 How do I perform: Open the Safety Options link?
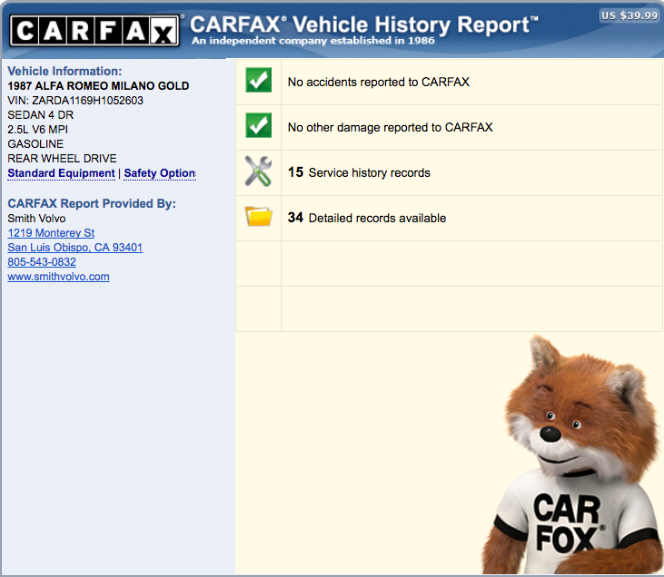click(x=160, y=174)
